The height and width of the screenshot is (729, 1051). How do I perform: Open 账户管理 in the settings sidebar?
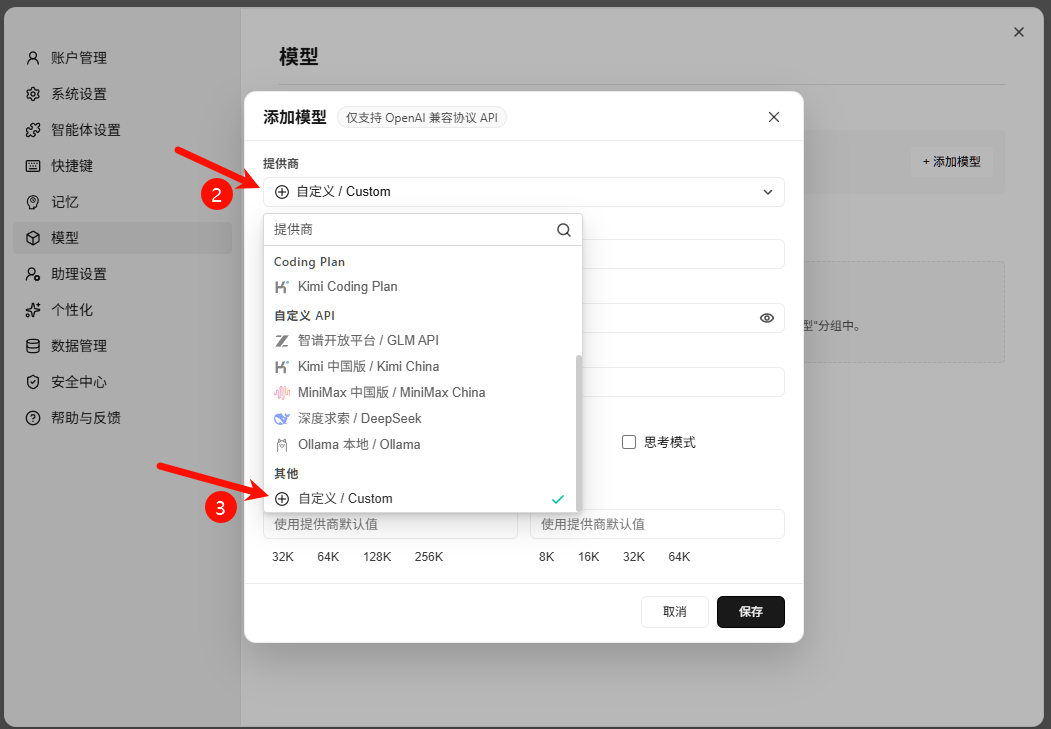(122, 58)
